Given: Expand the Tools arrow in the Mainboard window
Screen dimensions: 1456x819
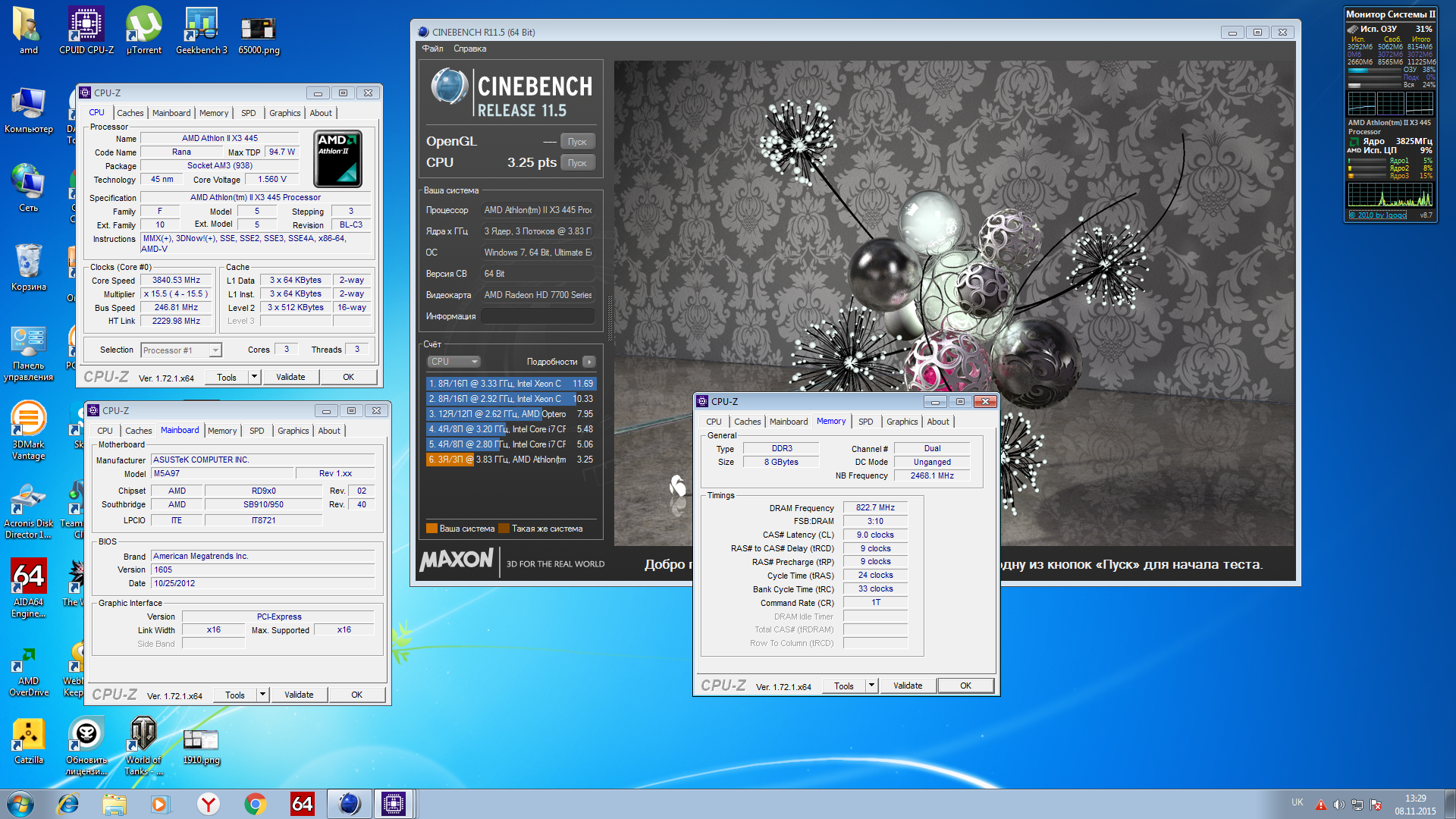Looking at the screenshot, I should click(263, 695).
